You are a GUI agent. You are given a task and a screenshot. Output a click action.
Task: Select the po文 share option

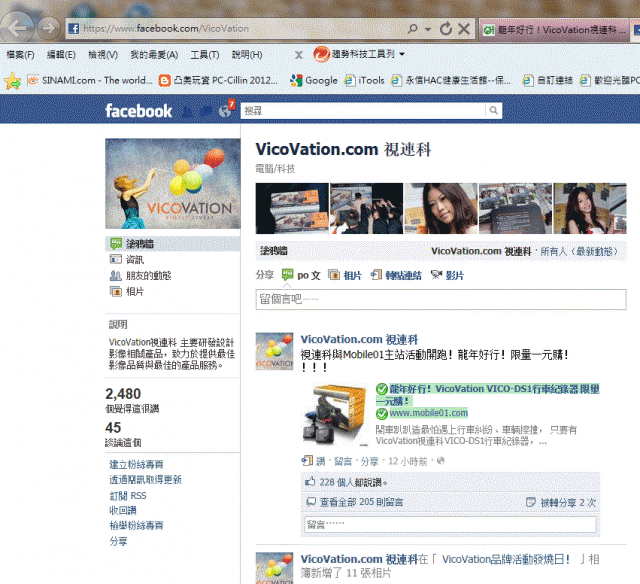[x=301, y=275]
